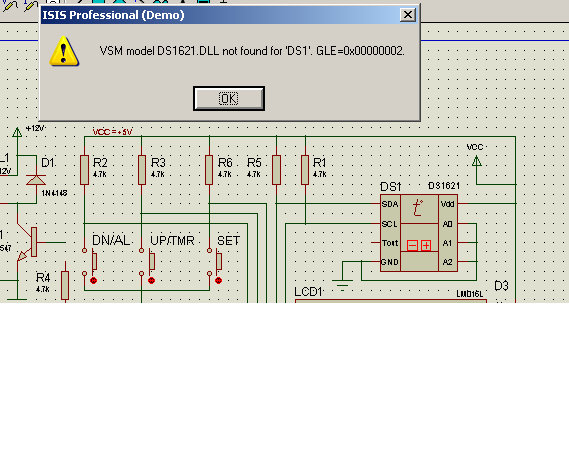Image resolution: width=569 pixels, height=468 pixels.
Task: Click the Vdd pin label
Action: 447,204
